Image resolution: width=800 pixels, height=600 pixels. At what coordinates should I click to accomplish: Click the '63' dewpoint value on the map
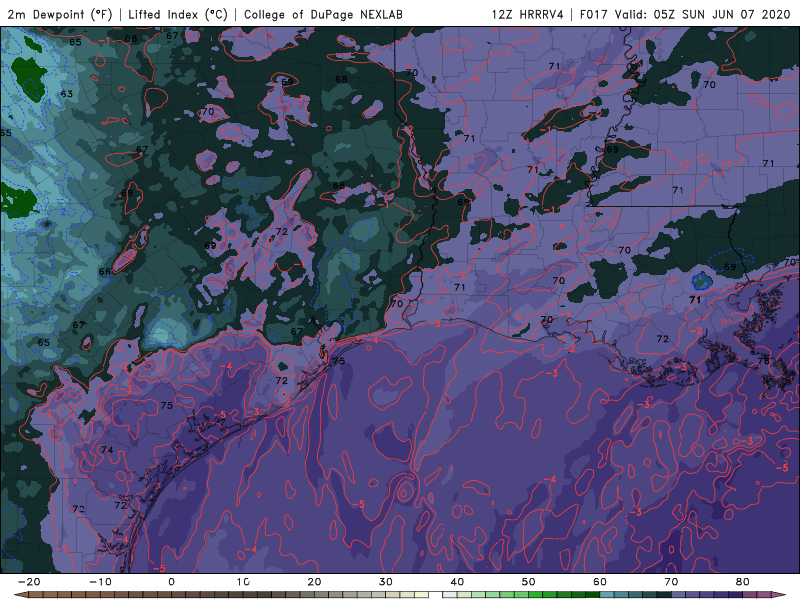tap(67, 94)
